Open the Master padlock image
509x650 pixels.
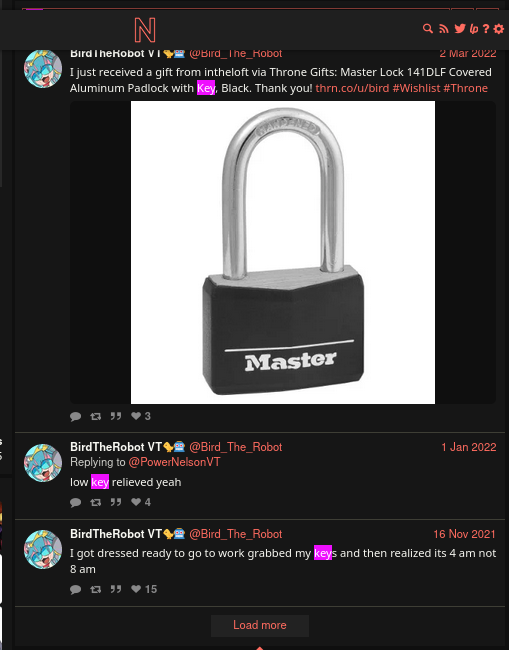click(x=283, y=252)
